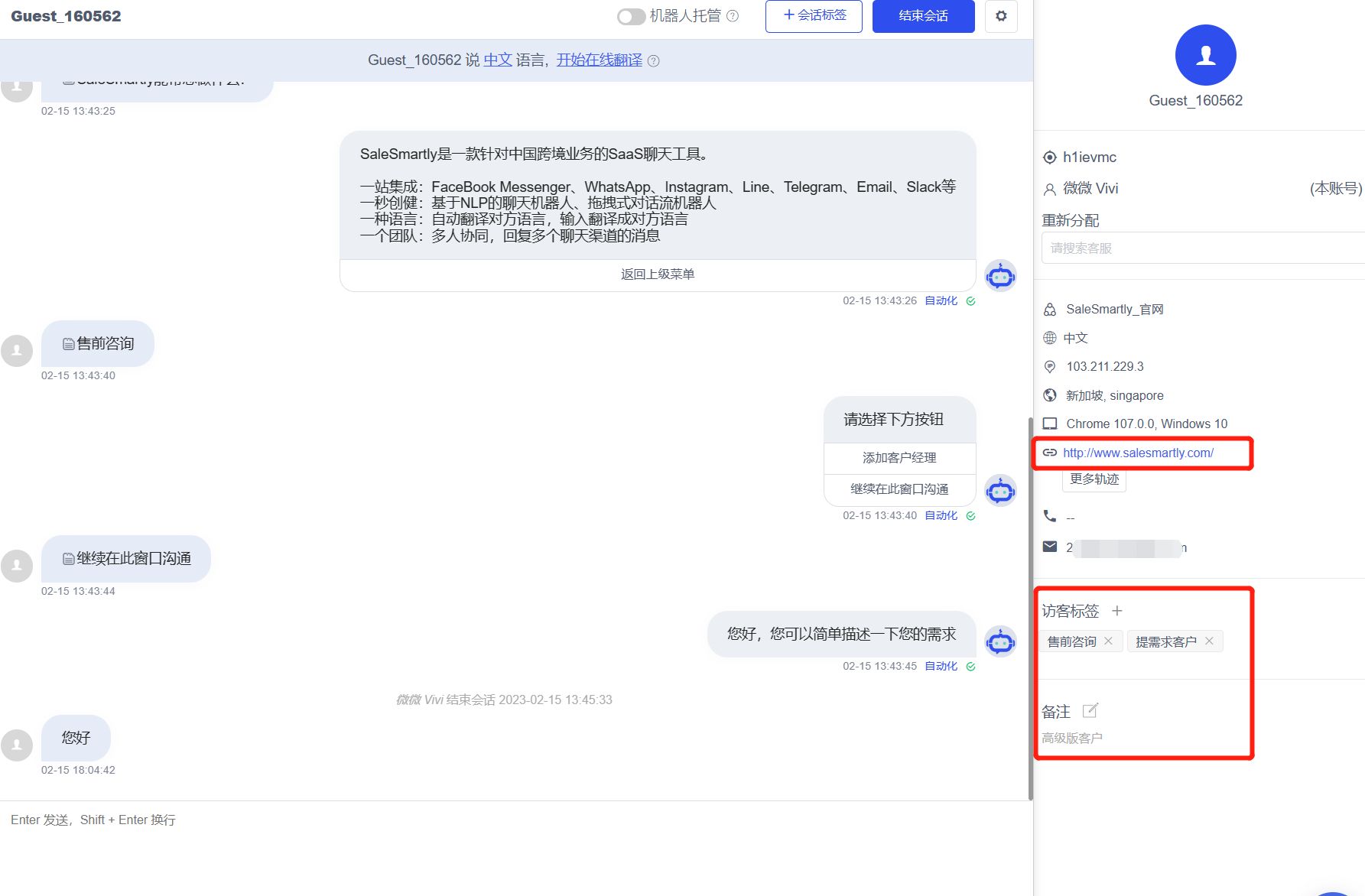Image resolution: width=1365 pixels, height=896 pixels.
Task: Remove the 售前咨询 tag
Action: [1108, 641]
